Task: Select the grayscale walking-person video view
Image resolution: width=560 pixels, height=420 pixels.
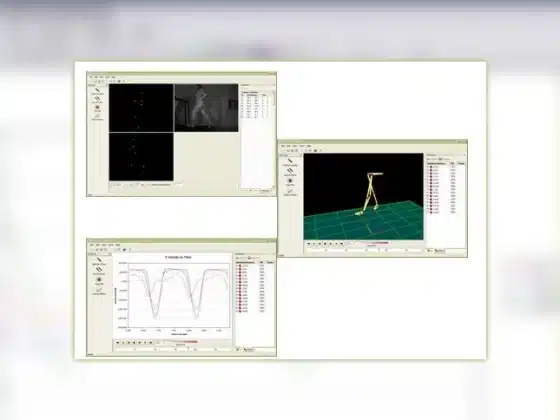Action: pos(206,108)
